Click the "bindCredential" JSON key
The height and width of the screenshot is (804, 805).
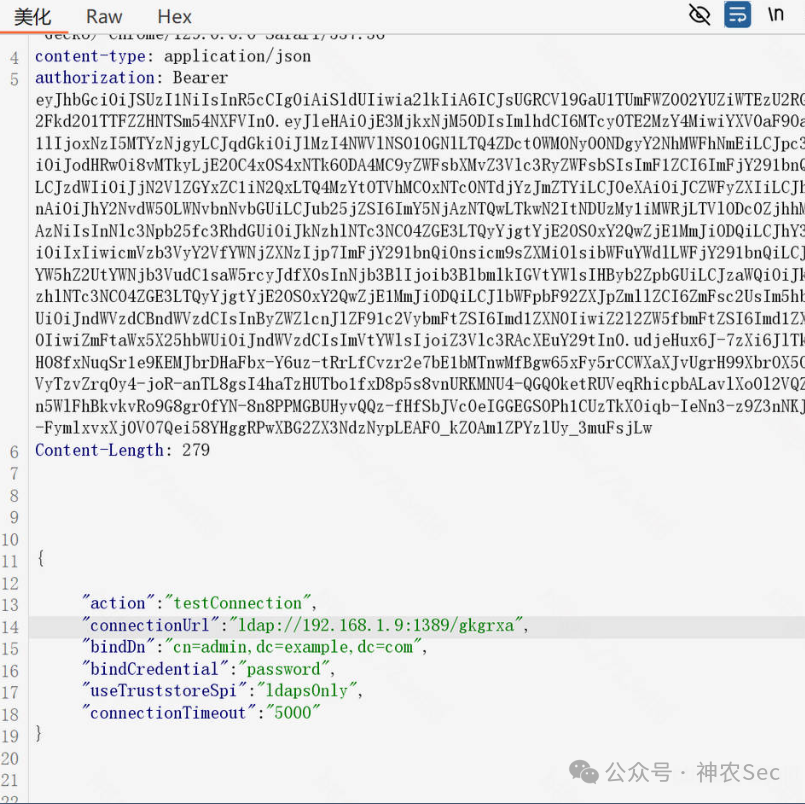coord(155,668)
